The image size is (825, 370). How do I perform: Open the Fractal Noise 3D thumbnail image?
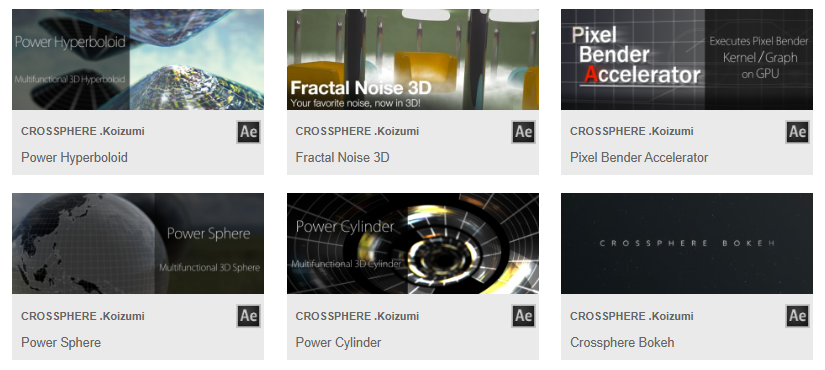[x=412, y=59]
